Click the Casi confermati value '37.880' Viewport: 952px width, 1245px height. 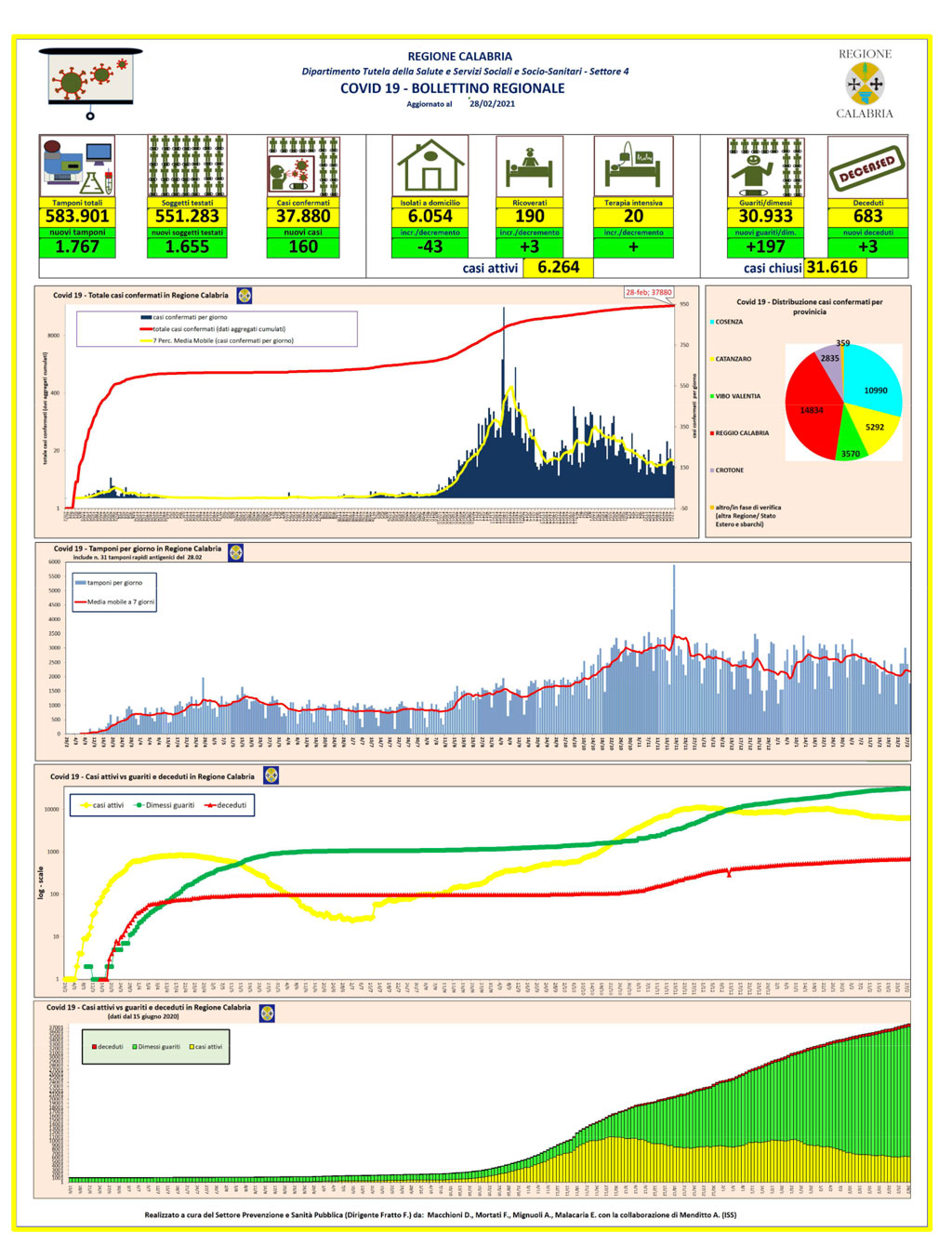click(x=303, y=217)
